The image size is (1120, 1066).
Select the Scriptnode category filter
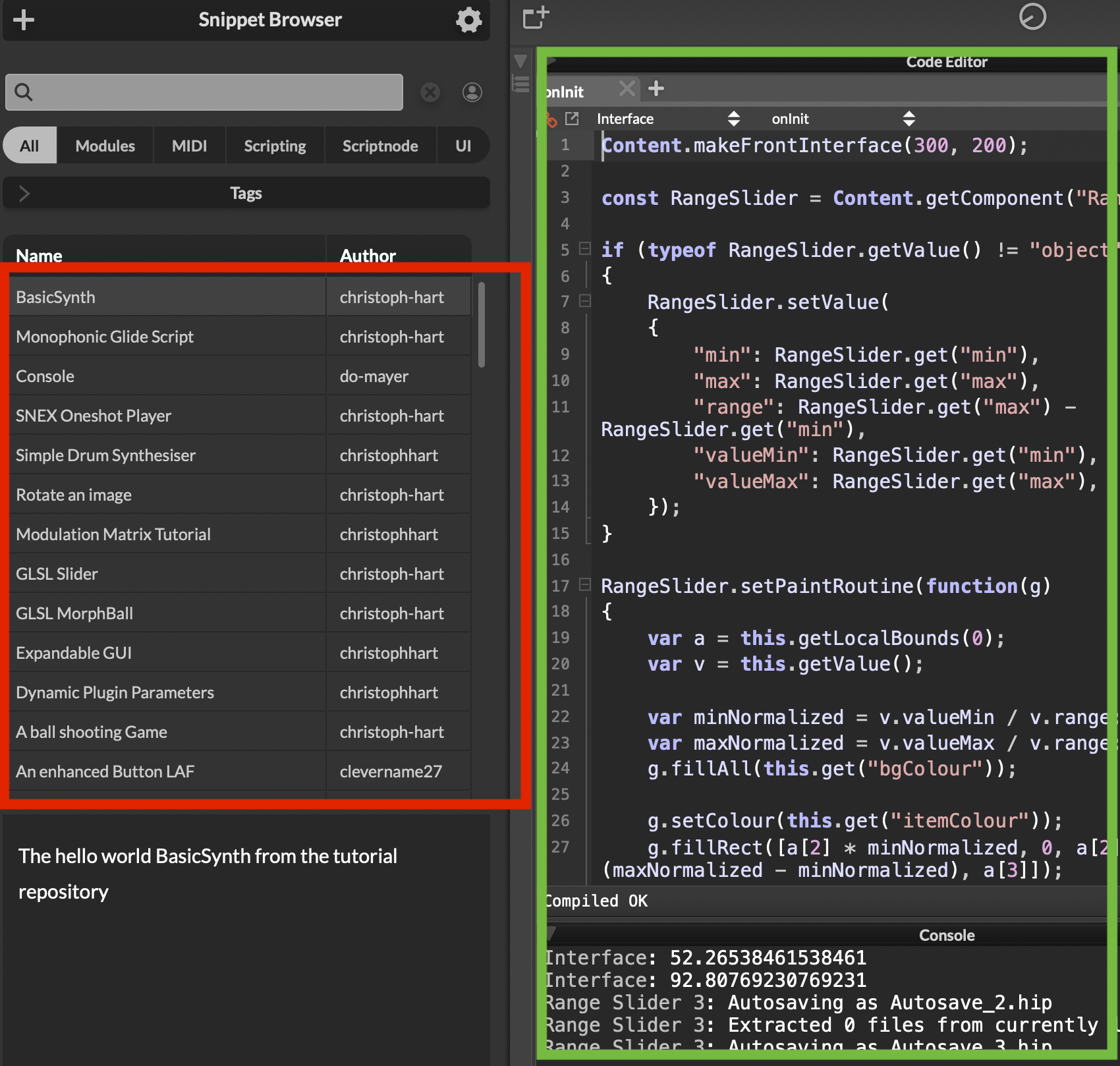pos(380,146)
